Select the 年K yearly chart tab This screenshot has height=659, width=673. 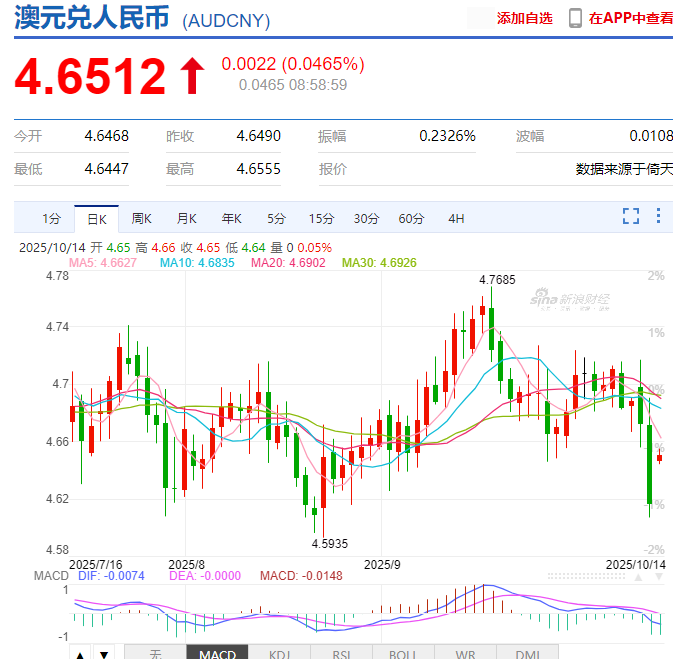[232, 218]
